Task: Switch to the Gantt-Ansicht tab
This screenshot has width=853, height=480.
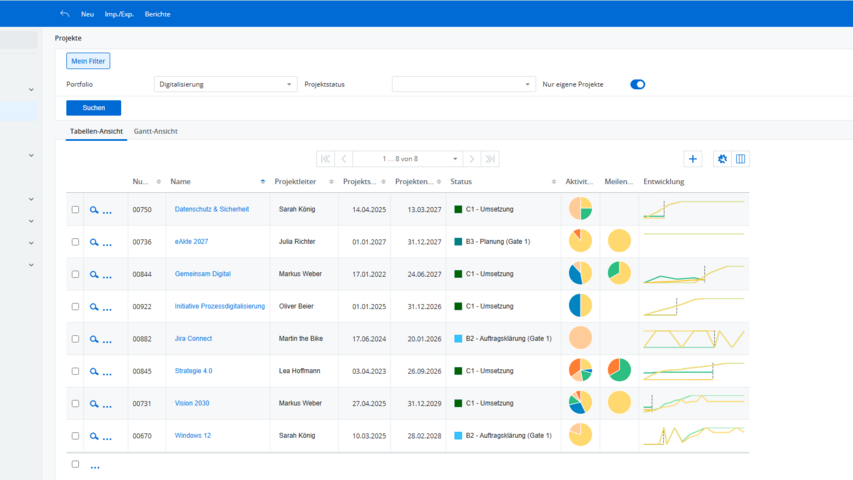Action: 155,131
